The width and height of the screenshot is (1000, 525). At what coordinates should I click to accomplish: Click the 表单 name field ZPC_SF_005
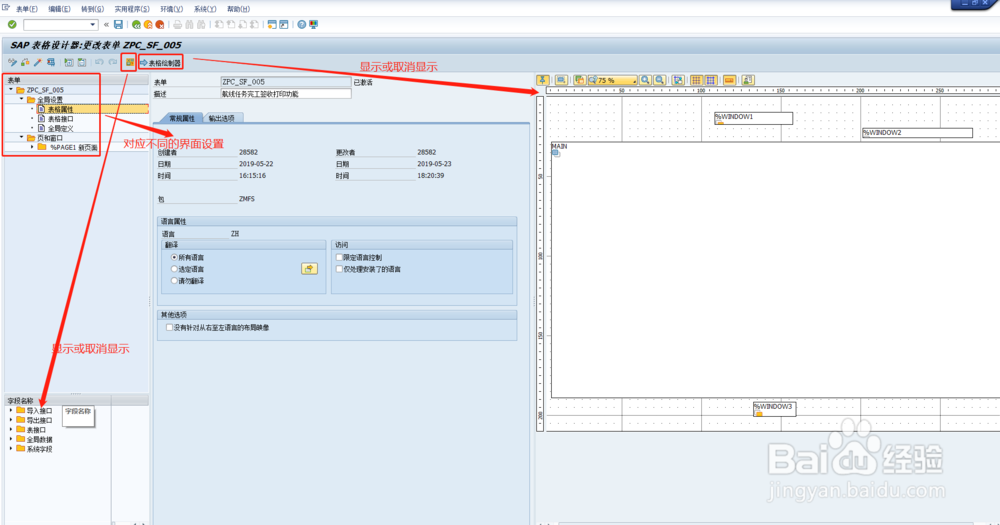pyautogui.click(x=286, y=82)
